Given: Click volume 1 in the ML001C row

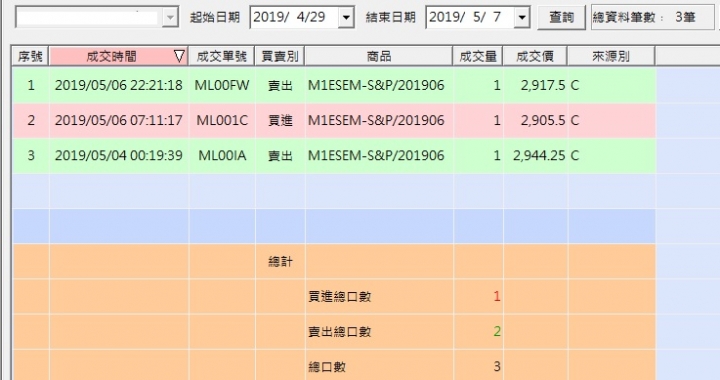Looking at the screenshot, I should [x=497, y=120].
